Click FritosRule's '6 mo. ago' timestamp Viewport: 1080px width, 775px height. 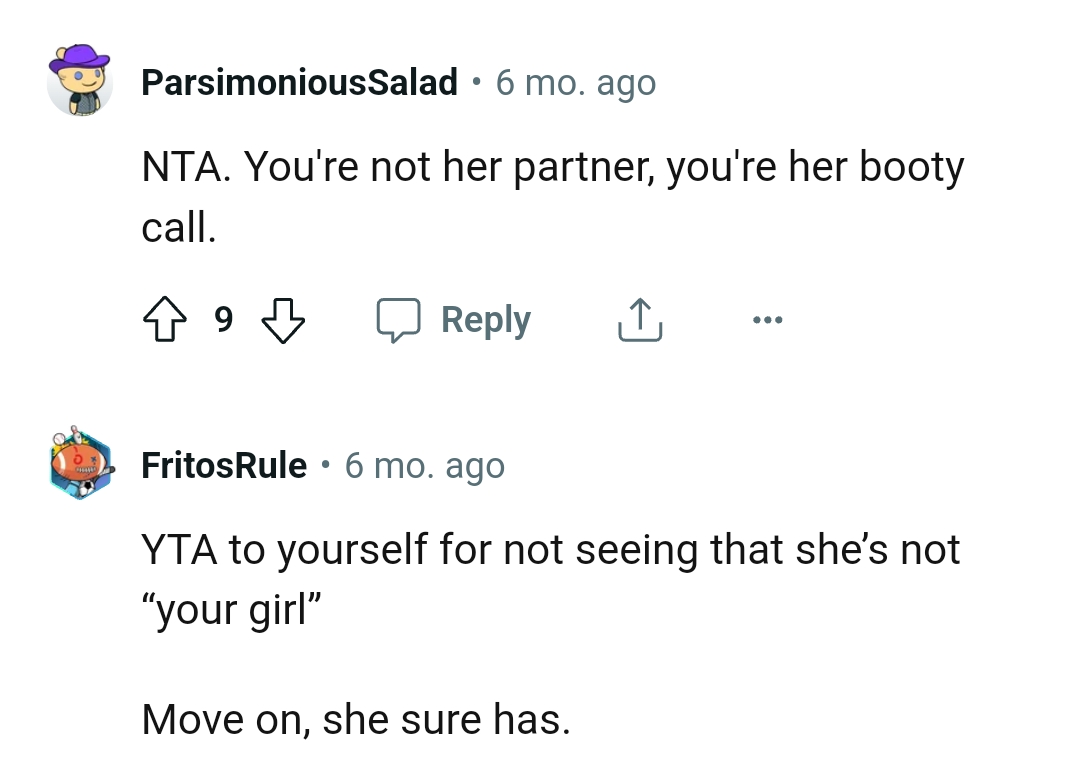tap(425, 464)
